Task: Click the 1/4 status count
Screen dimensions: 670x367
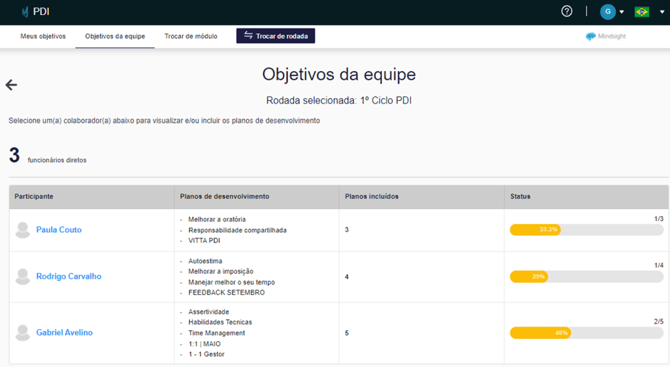Action: point(658,265)
